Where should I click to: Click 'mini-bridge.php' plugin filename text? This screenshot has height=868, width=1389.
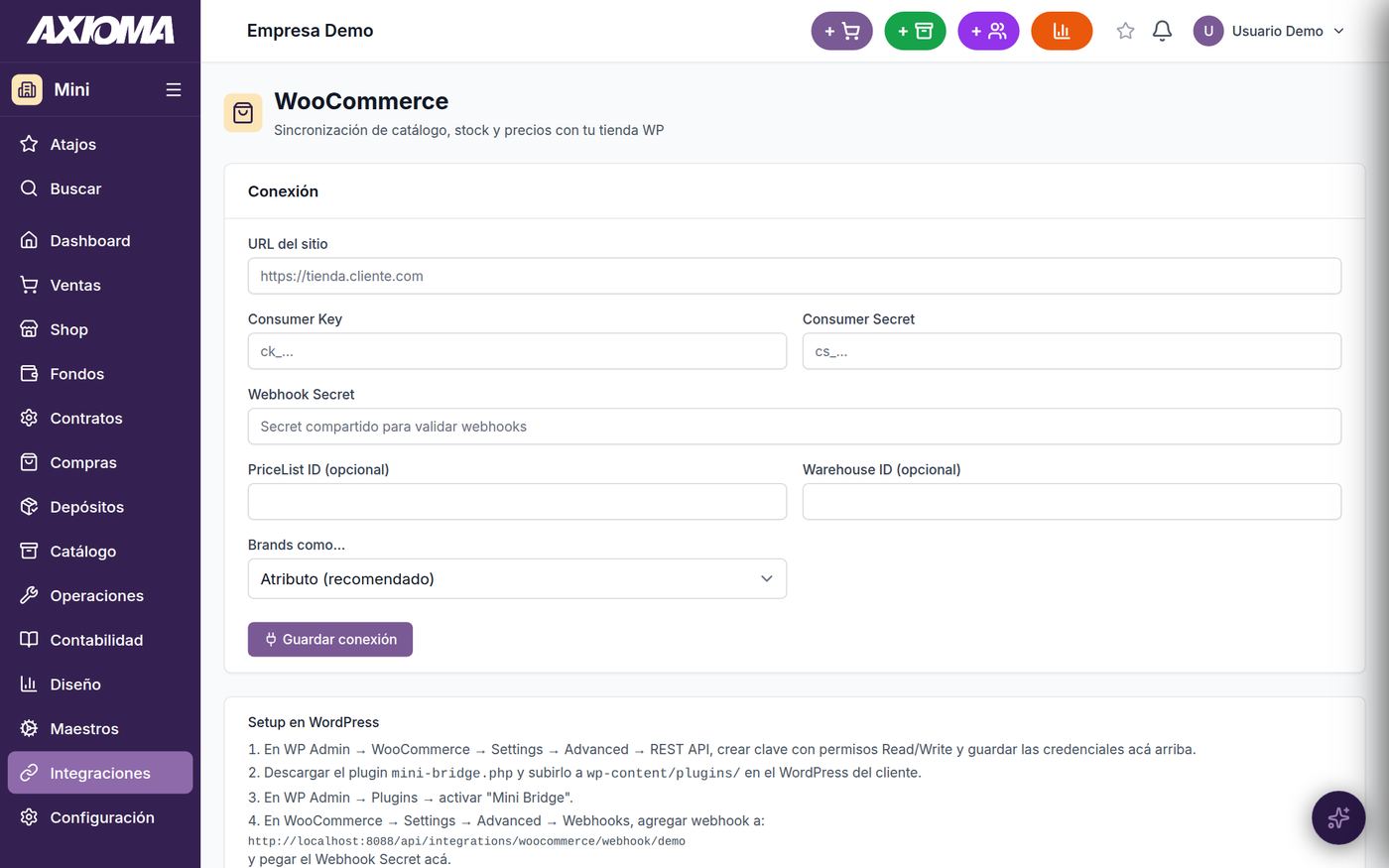(452, 773)
